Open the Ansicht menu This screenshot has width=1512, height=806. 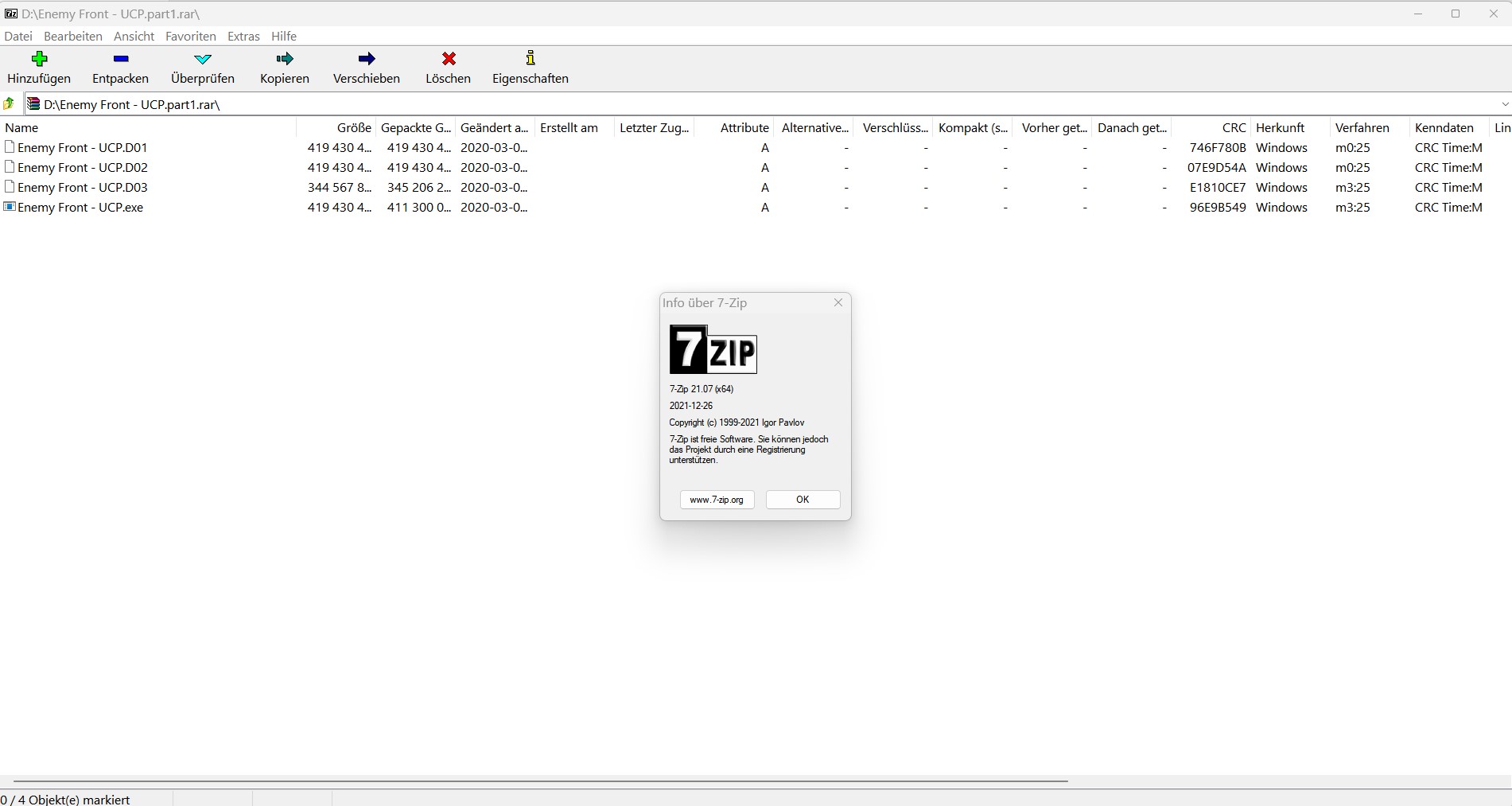coord(134,36)
